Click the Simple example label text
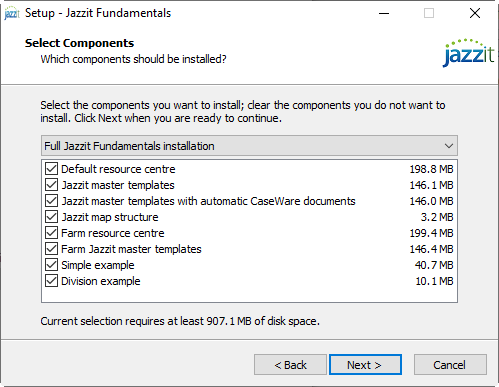Screen dimensions: 499x387 pyautogui.click(x=98, y=265)
